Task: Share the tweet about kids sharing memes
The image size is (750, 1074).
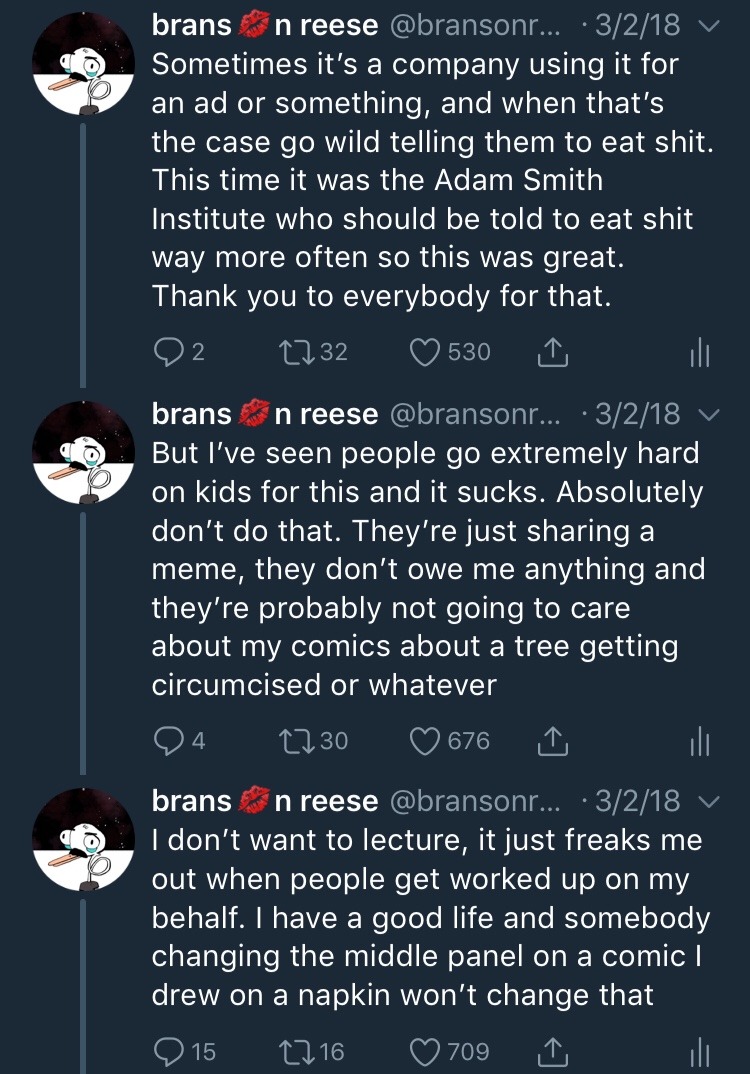Action: point(554,740)
